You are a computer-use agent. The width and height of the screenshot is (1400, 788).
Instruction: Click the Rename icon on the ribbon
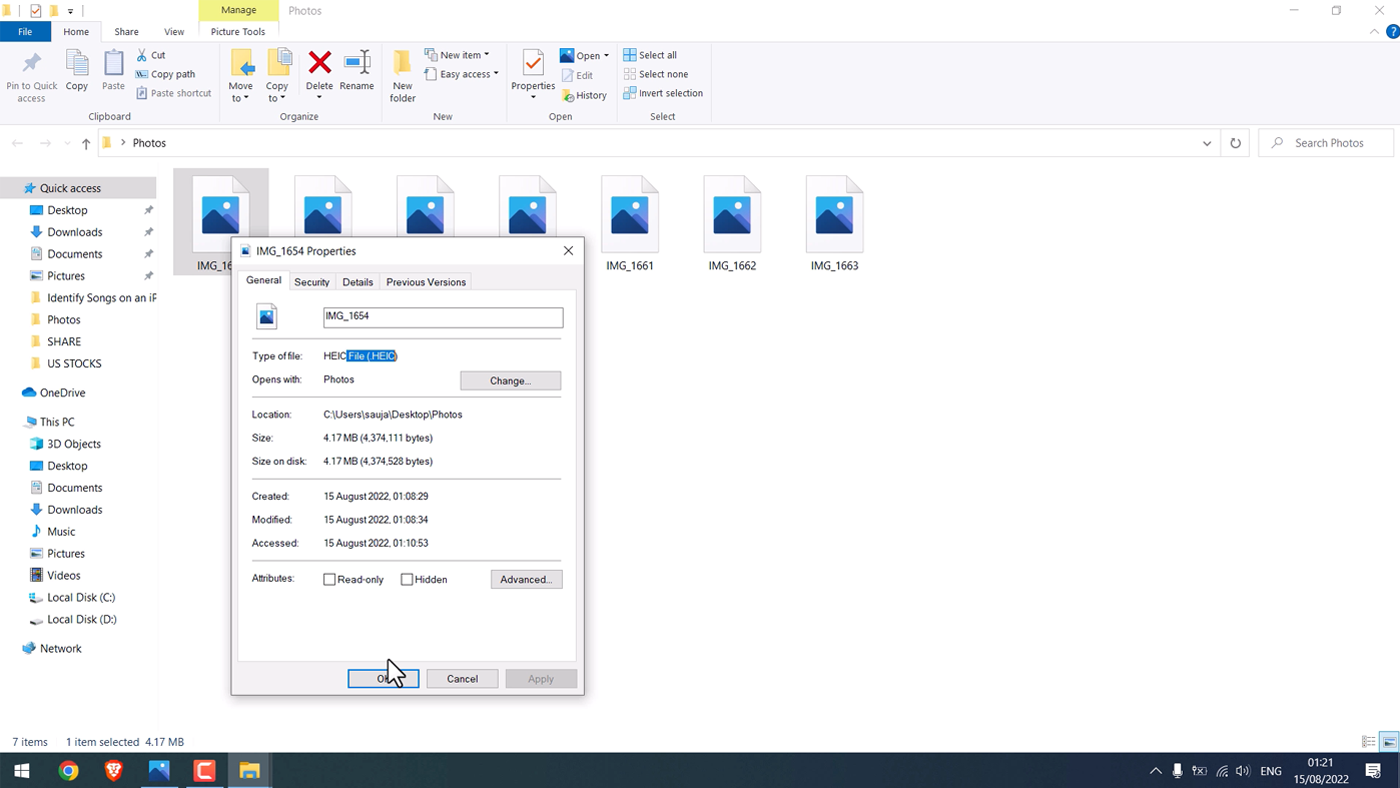click(356, 72)
